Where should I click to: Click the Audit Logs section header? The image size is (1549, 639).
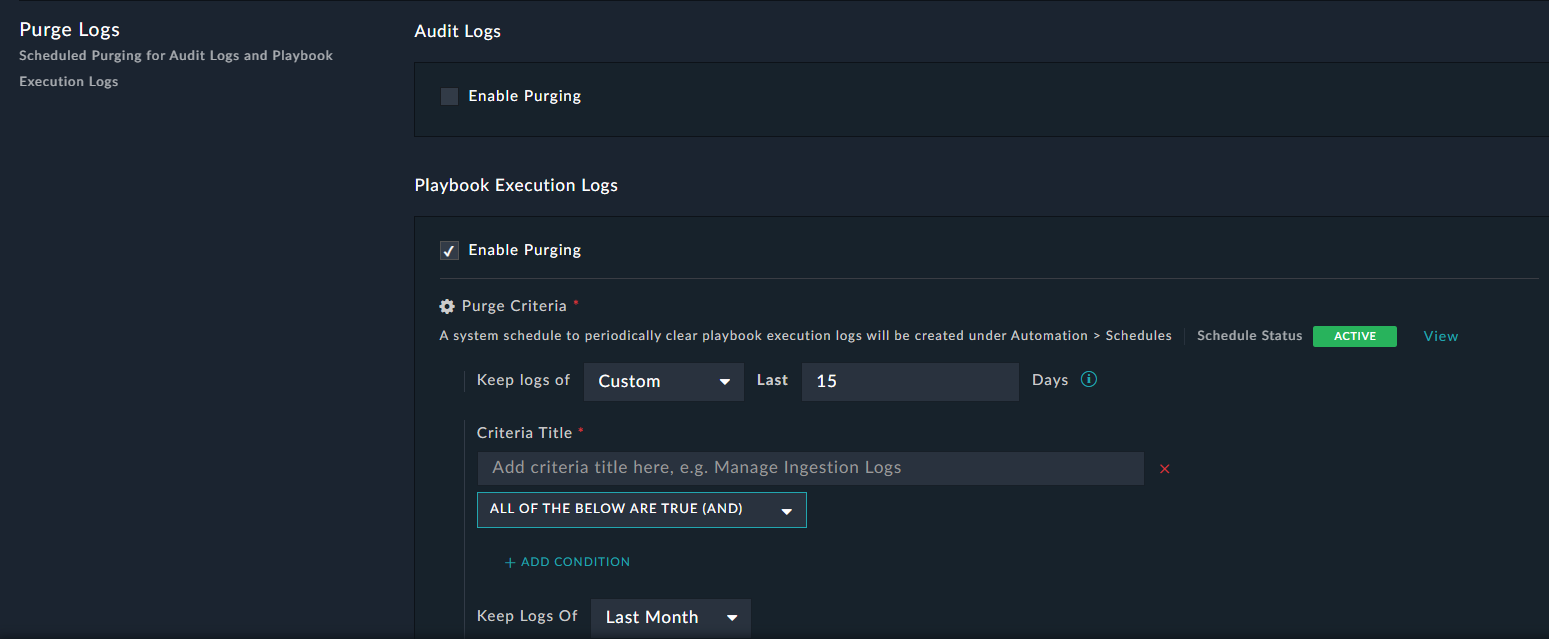click(457, 31)
